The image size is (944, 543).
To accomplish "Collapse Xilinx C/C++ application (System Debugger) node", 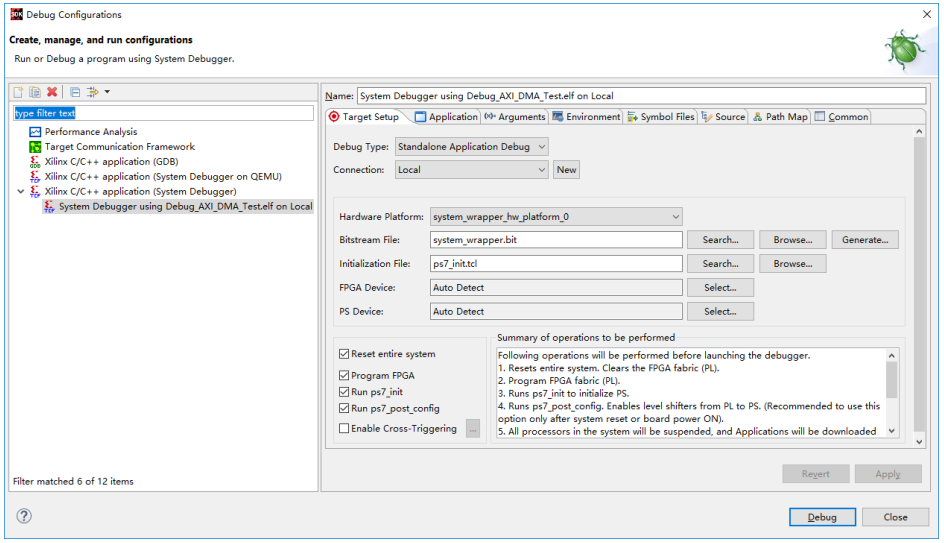I will (x=20, y=191).
